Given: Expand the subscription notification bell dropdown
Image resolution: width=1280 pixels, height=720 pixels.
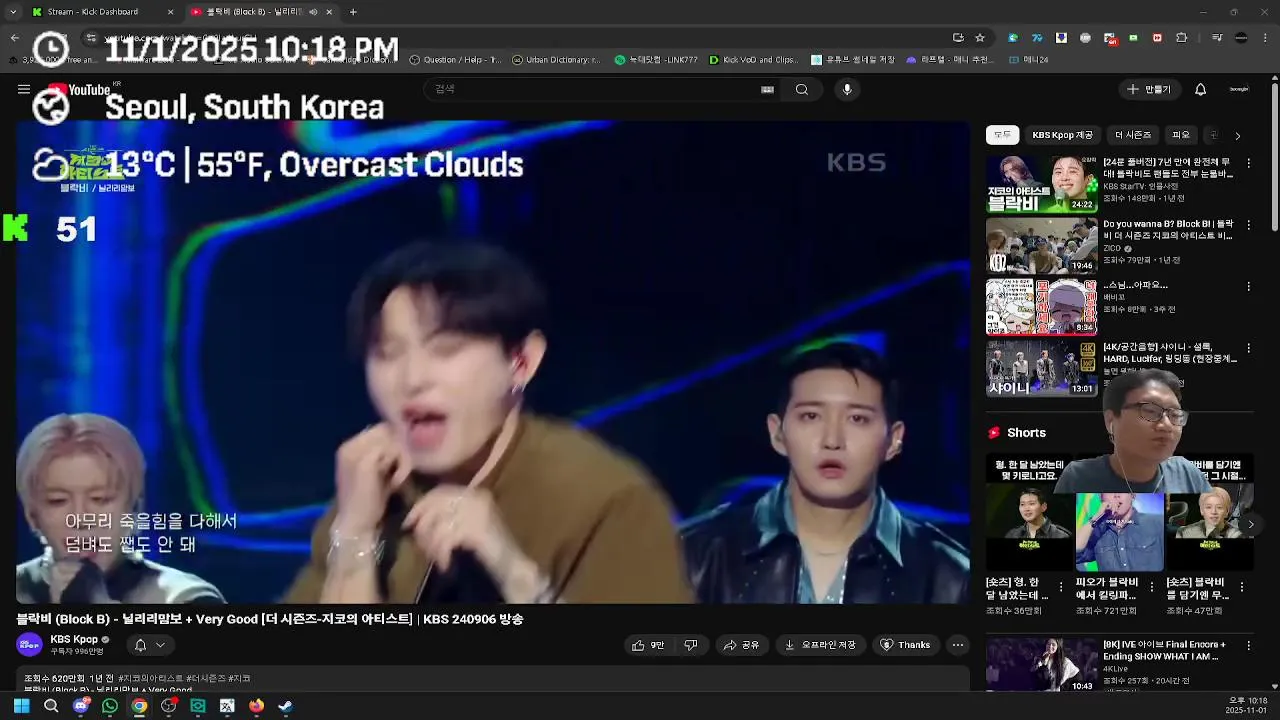Looking at the screenshot, I should (149, 645).
